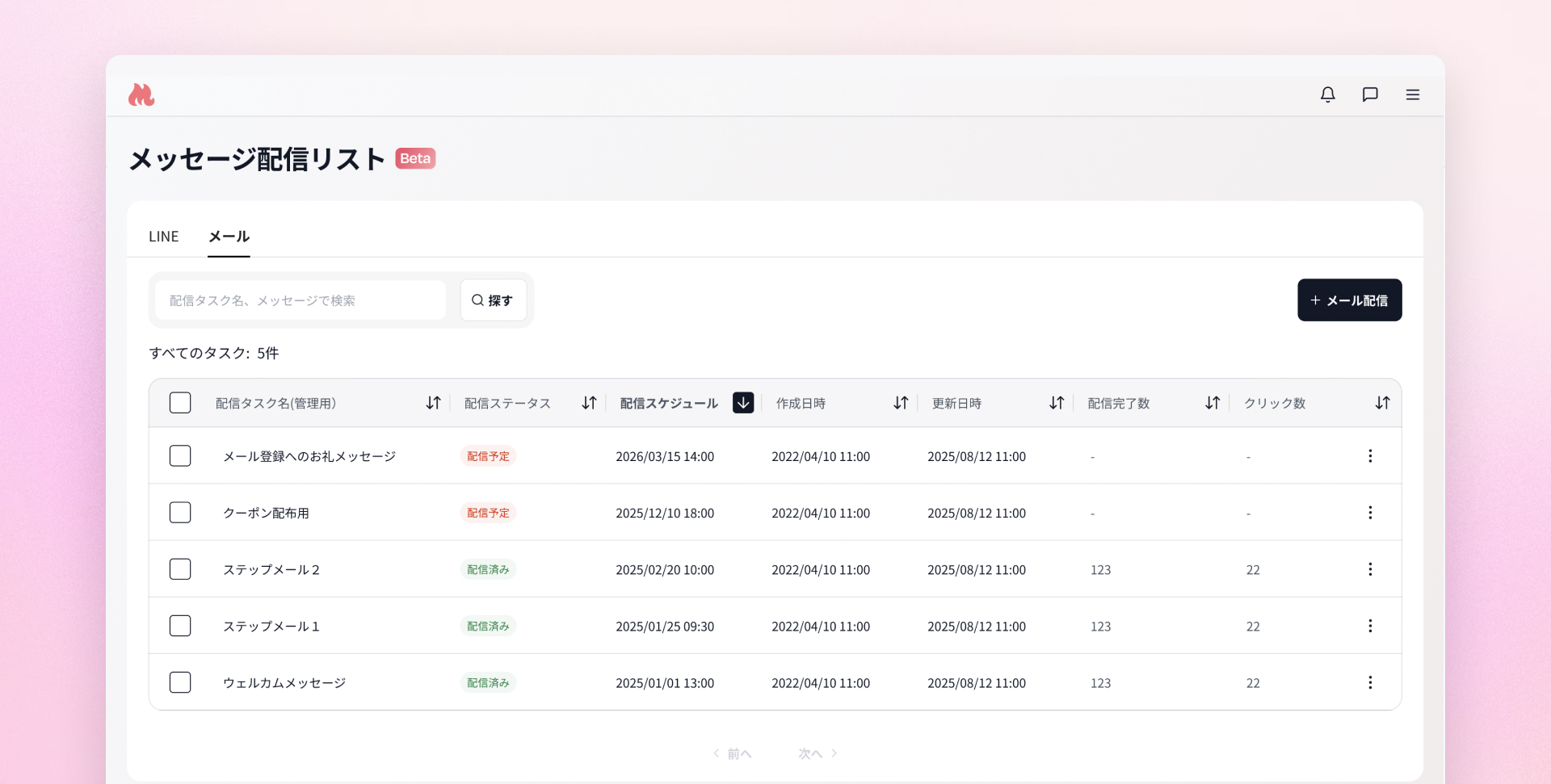This screenshot has height=784, width=1551.
Task: Go to the next page with 次へ
Action: coord(818,753)
